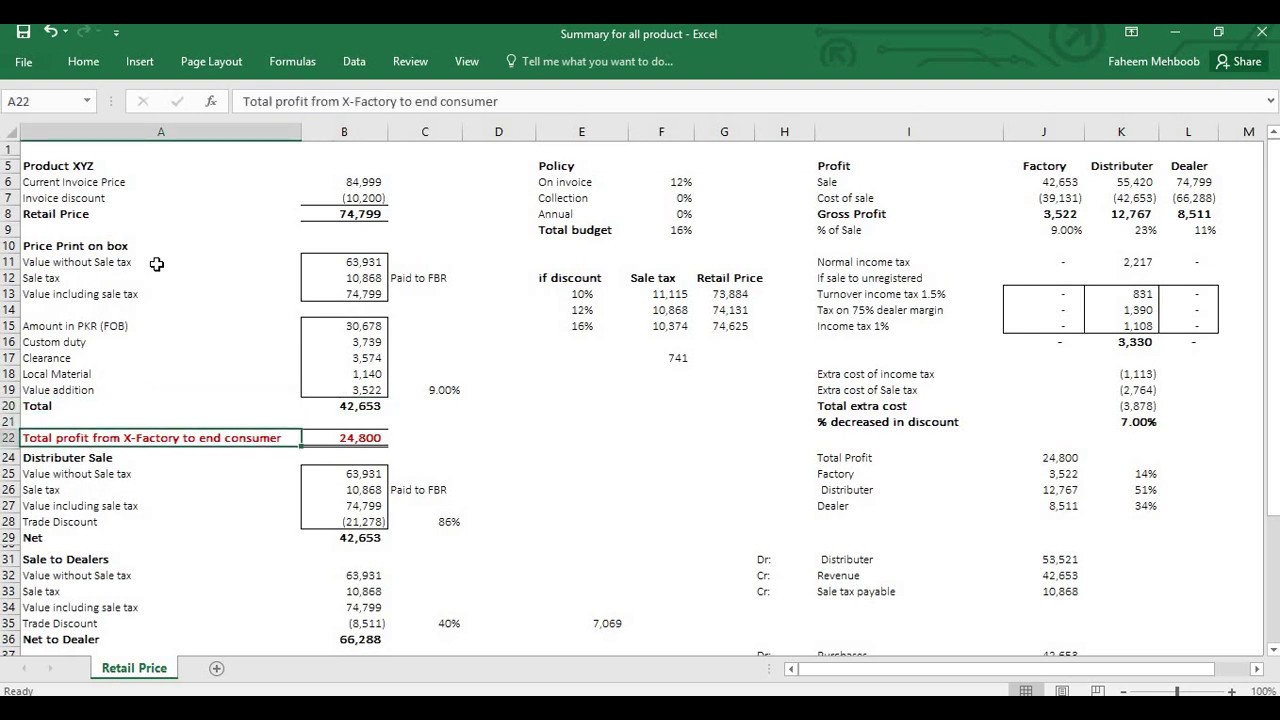Select the 'Turnover income tax 1.5%' cell
This screenshot has width=1280, height=720.
point(908,294)
